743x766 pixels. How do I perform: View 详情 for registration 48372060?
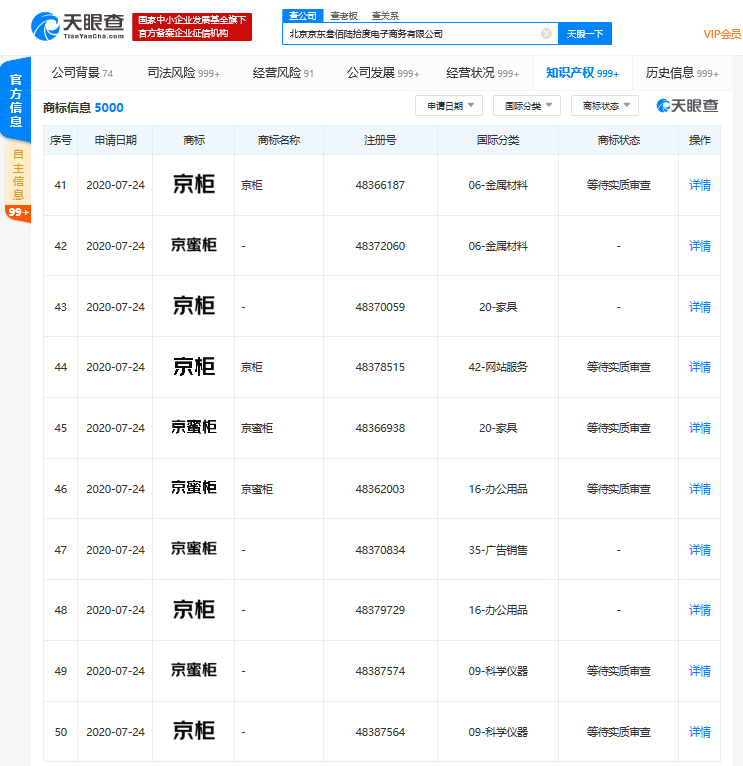pos(700,246)
